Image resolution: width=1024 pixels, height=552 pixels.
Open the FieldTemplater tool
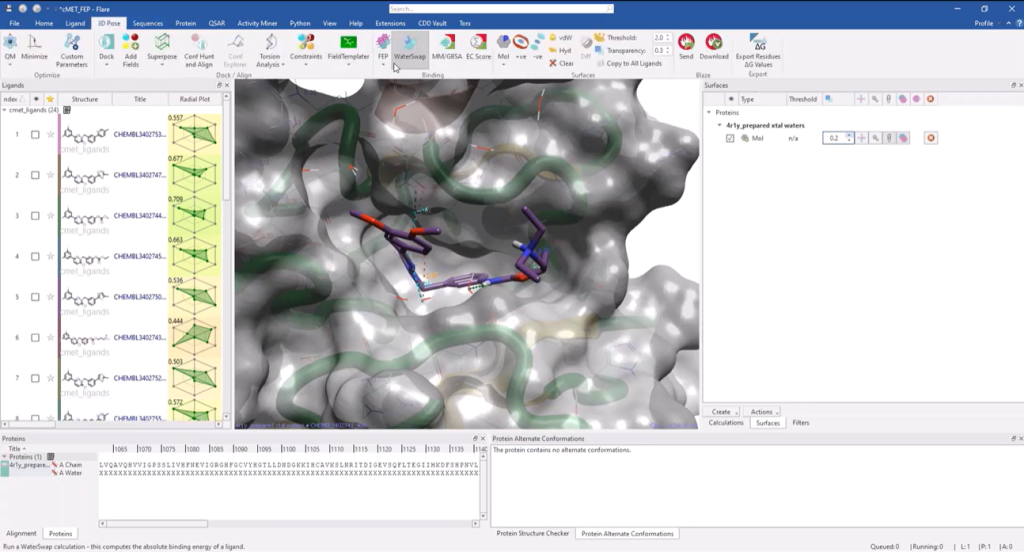[x=348, y=47]
